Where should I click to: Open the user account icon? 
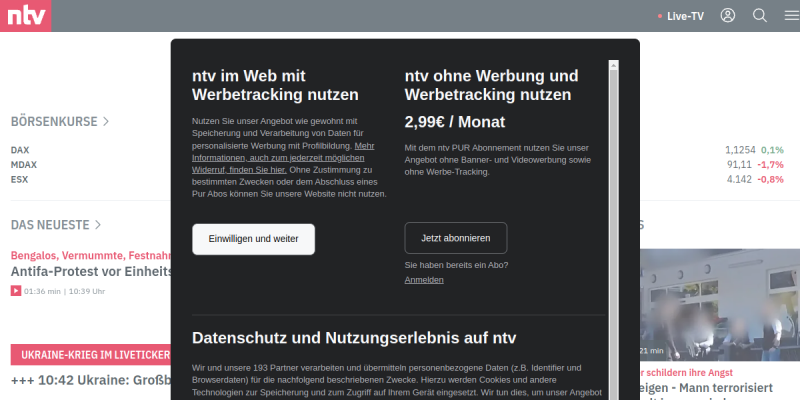coord(728,15)
